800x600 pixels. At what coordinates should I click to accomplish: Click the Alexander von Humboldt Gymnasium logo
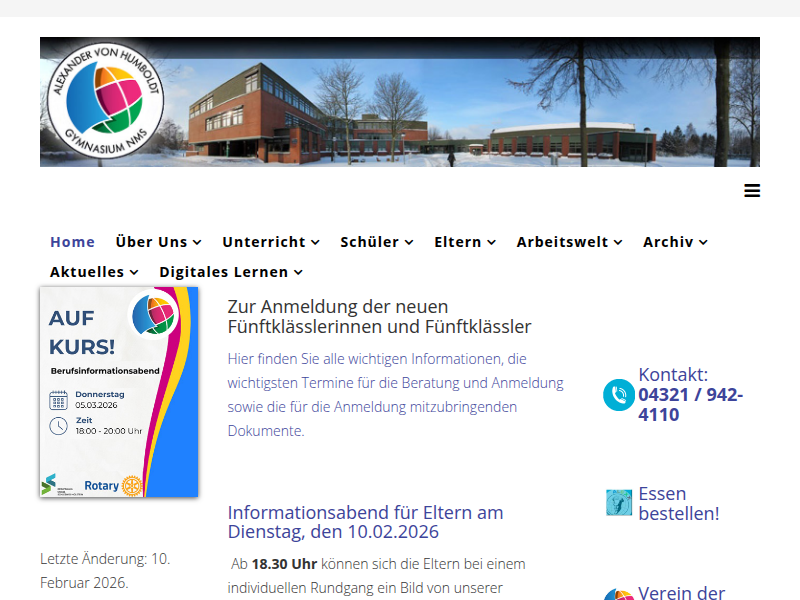click(x=105, y=102)
